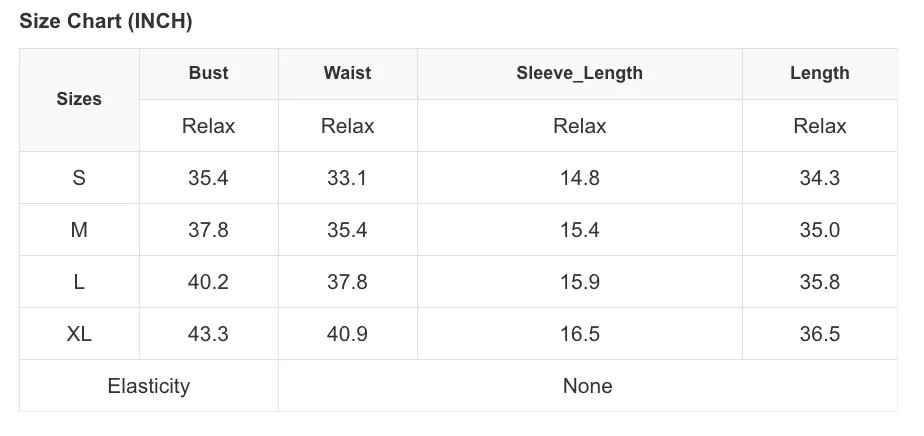Select the S size row label
Image resolution: width=924 pixels, height=436 pixels.
[x=79, y=178]
